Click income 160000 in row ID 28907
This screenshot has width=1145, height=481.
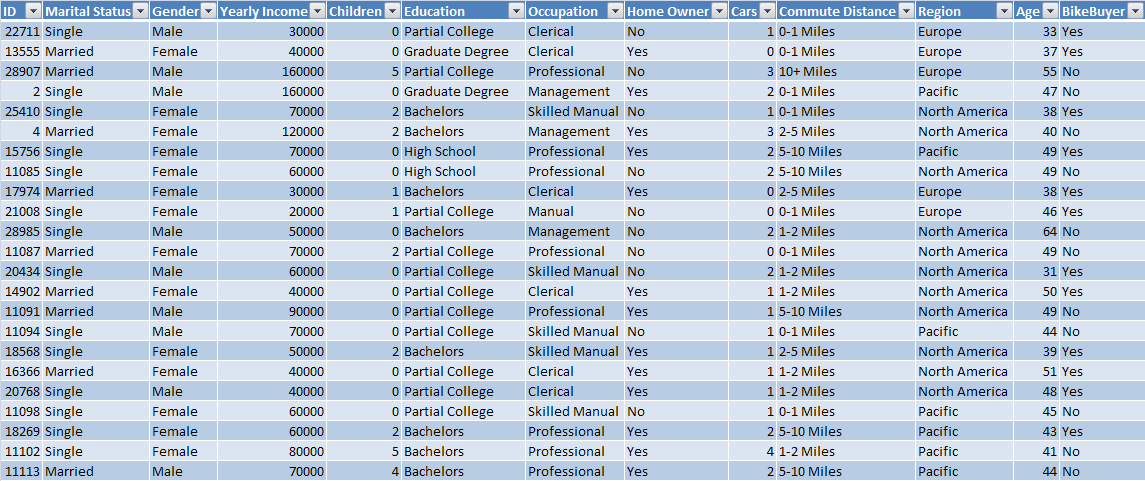tap(272, 72)
